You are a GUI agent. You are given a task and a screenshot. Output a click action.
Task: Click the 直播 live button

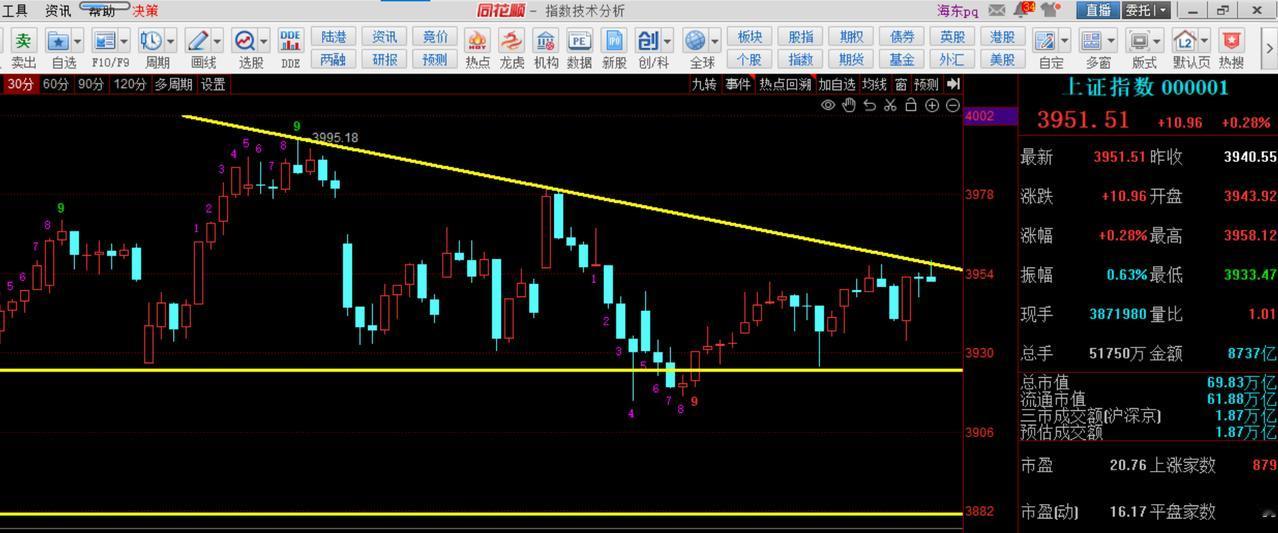coord(1098,10)
